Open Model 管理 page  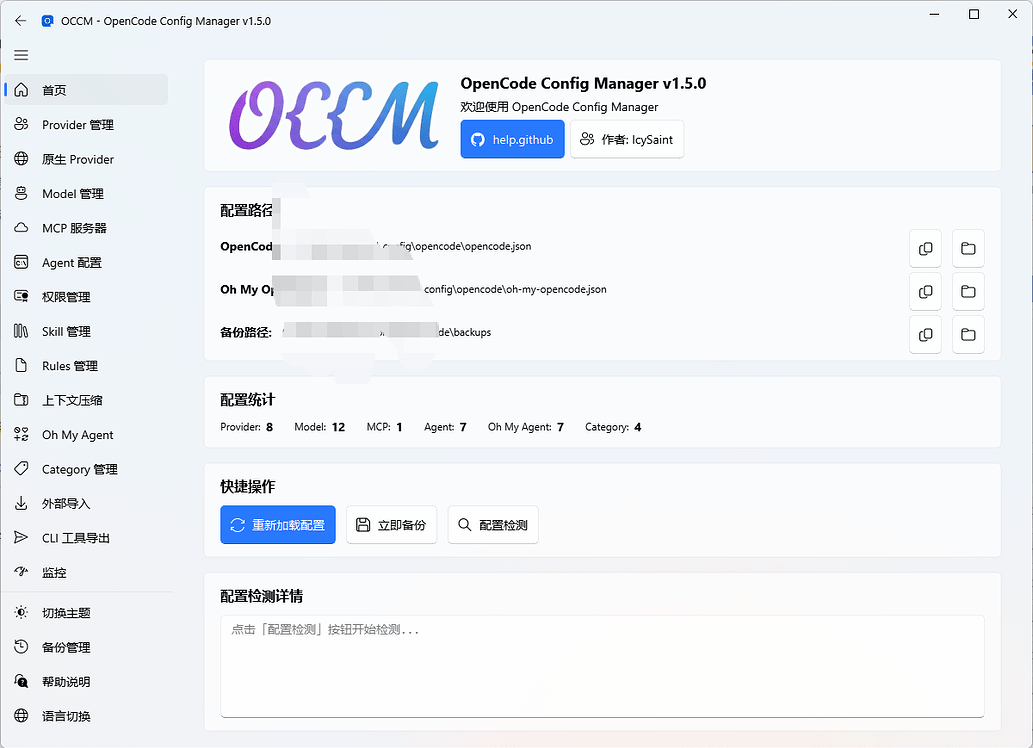click(86, 193)
